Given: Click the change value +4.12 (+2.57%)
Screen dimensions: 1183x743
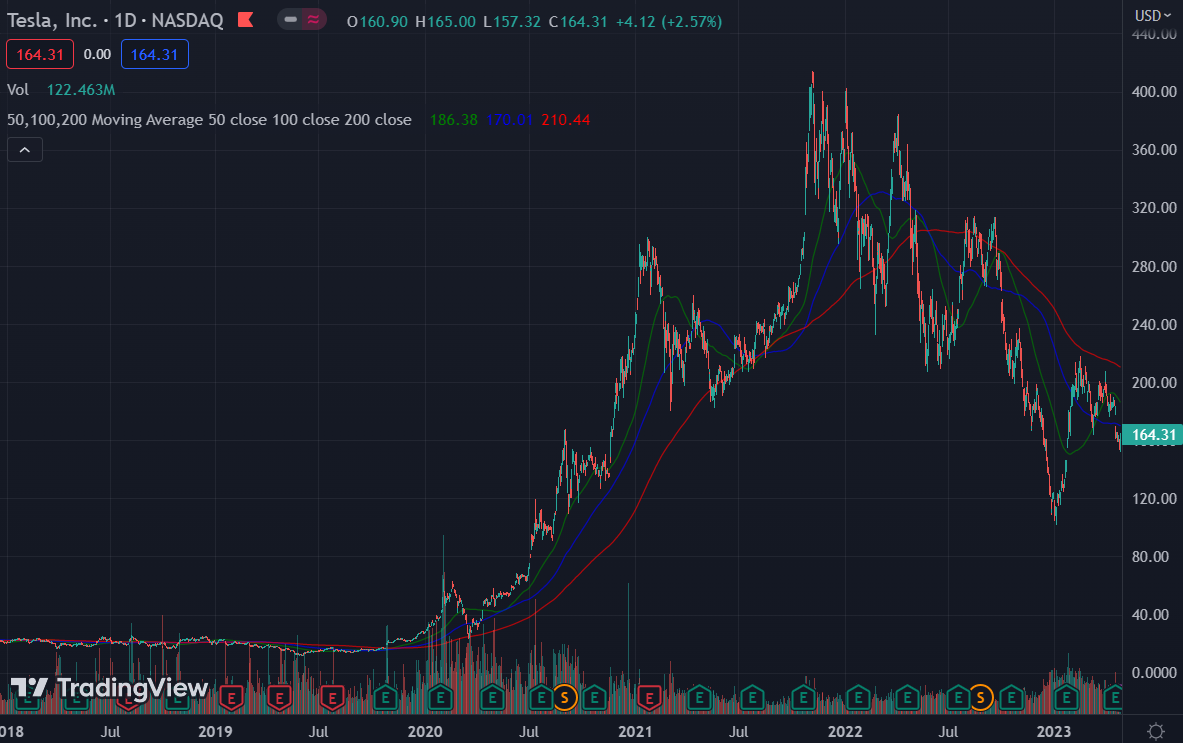Looking at the screenshot, I should (x=669, y=22).
